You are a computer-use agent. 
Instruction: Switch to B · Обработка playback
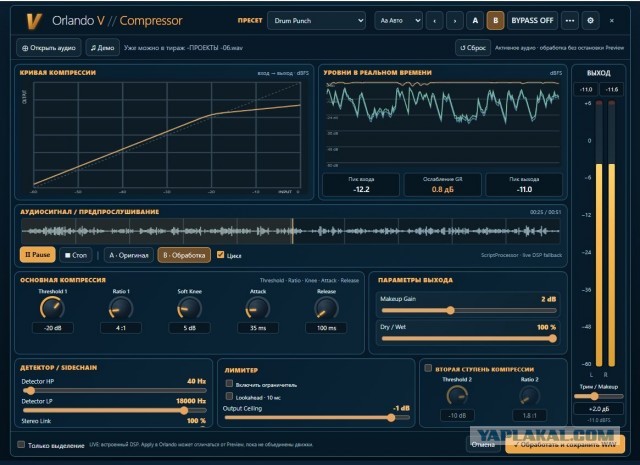click(x=184, y=255)
